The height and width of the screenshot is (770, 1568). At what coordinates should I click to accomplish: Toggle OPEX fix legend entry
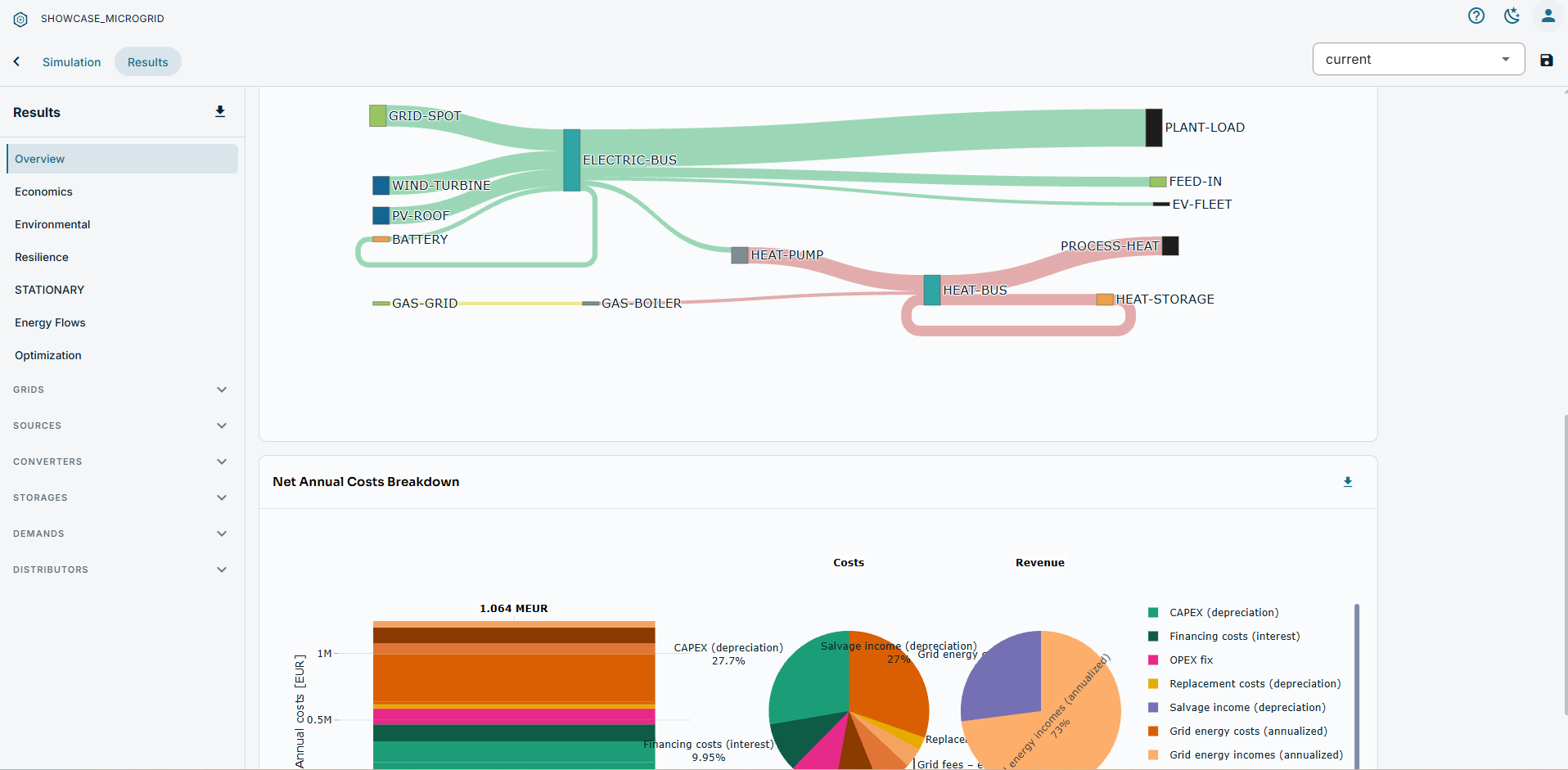(1181, 660)
